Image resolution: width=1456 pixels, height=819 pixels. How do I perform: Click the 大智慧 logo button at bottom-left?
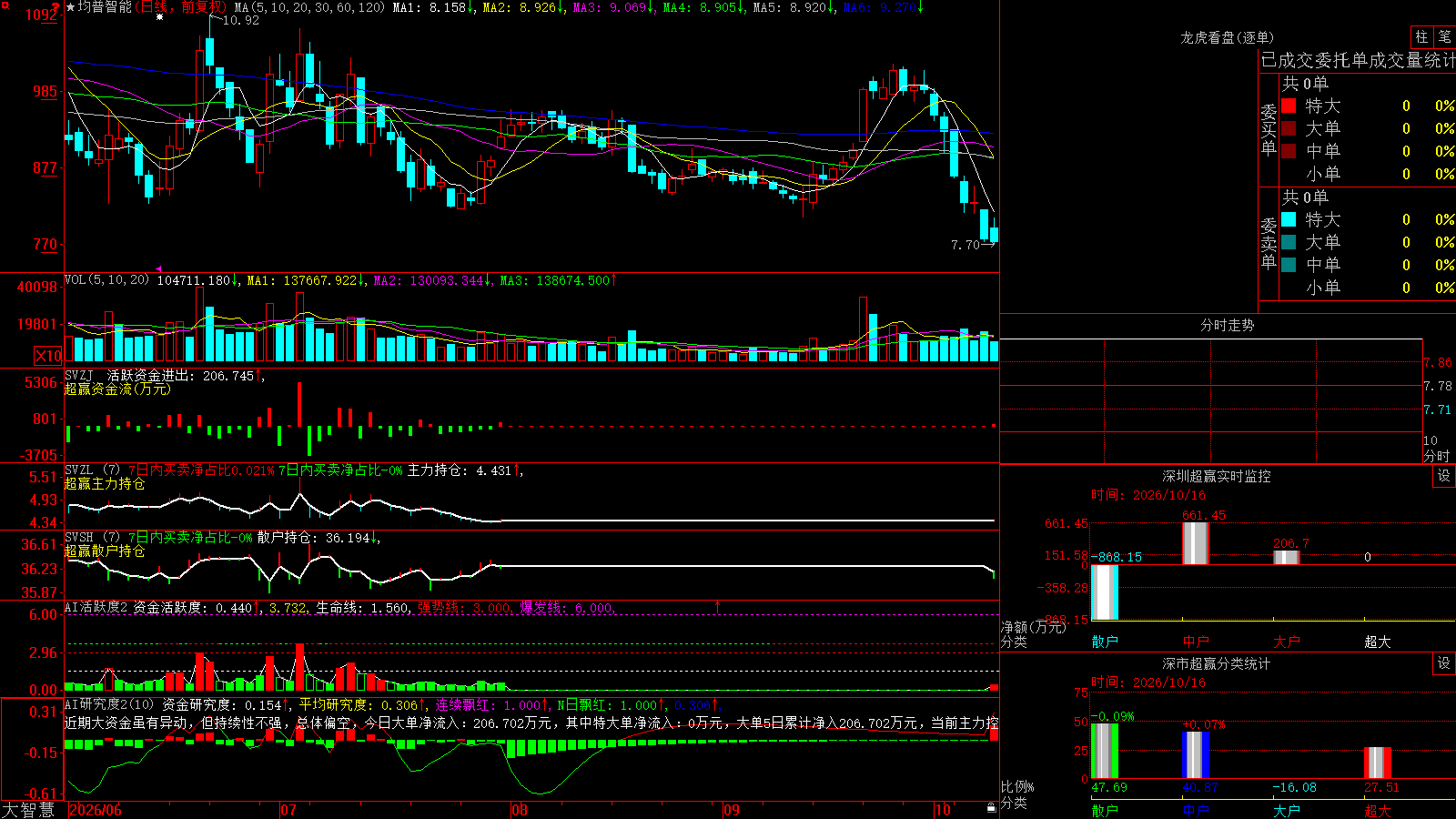[28, 810]
